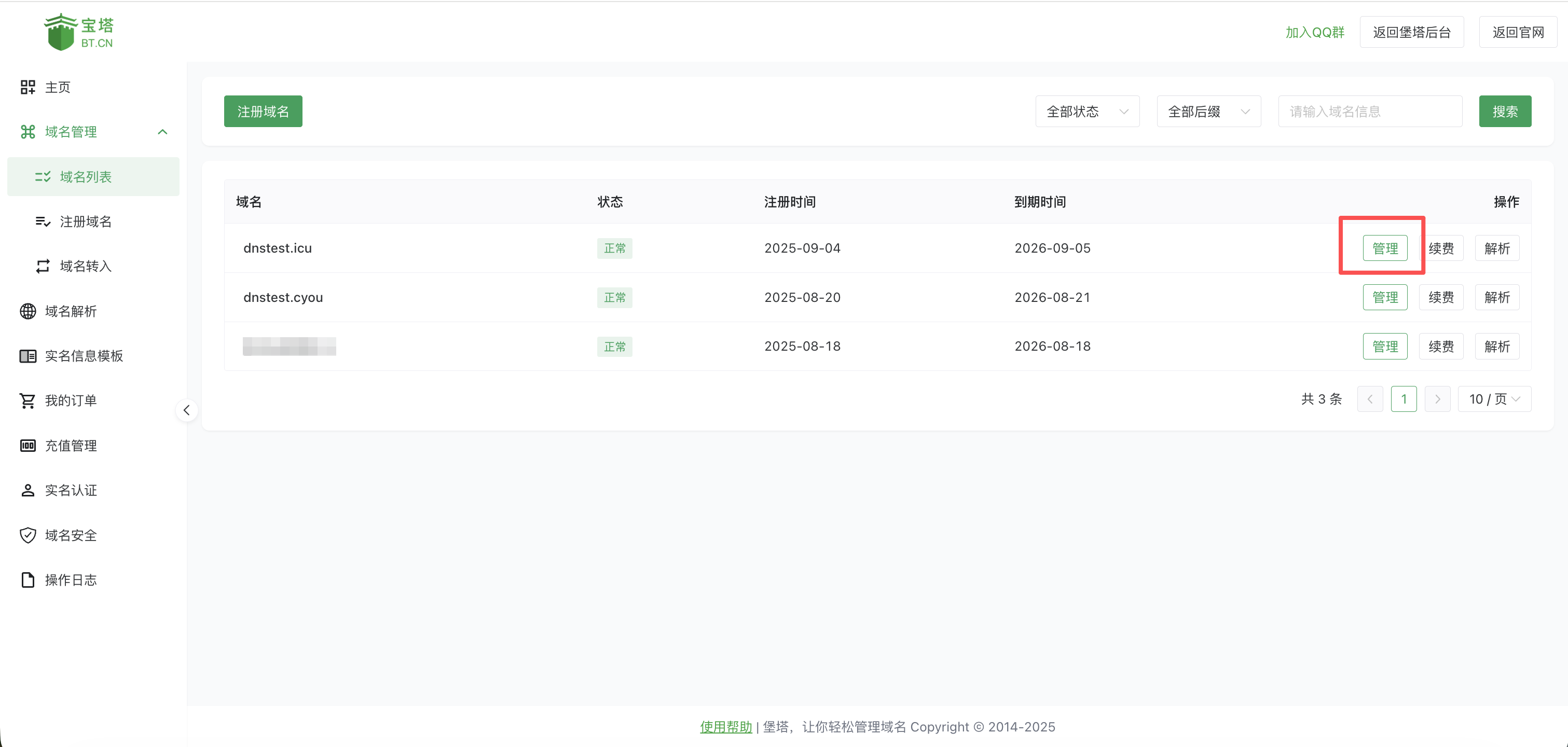Open 充值管理 in the sidebar
The width and height of the screenshot is (1568, 747).
(x=71, y=445)
